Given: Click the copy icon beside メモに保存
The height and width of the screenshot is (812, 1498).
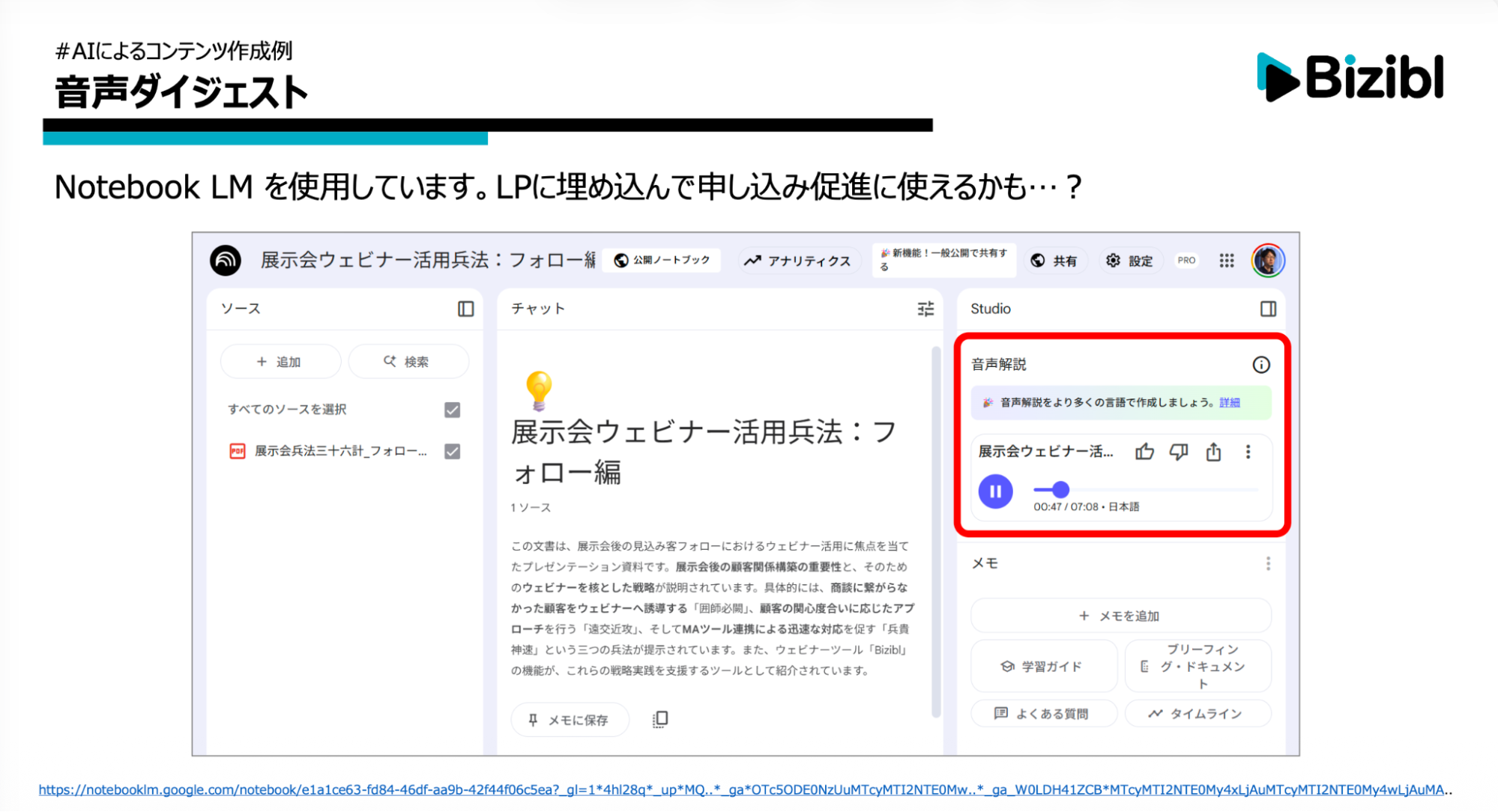Looking at the screenshot, I should coord(659,720).
